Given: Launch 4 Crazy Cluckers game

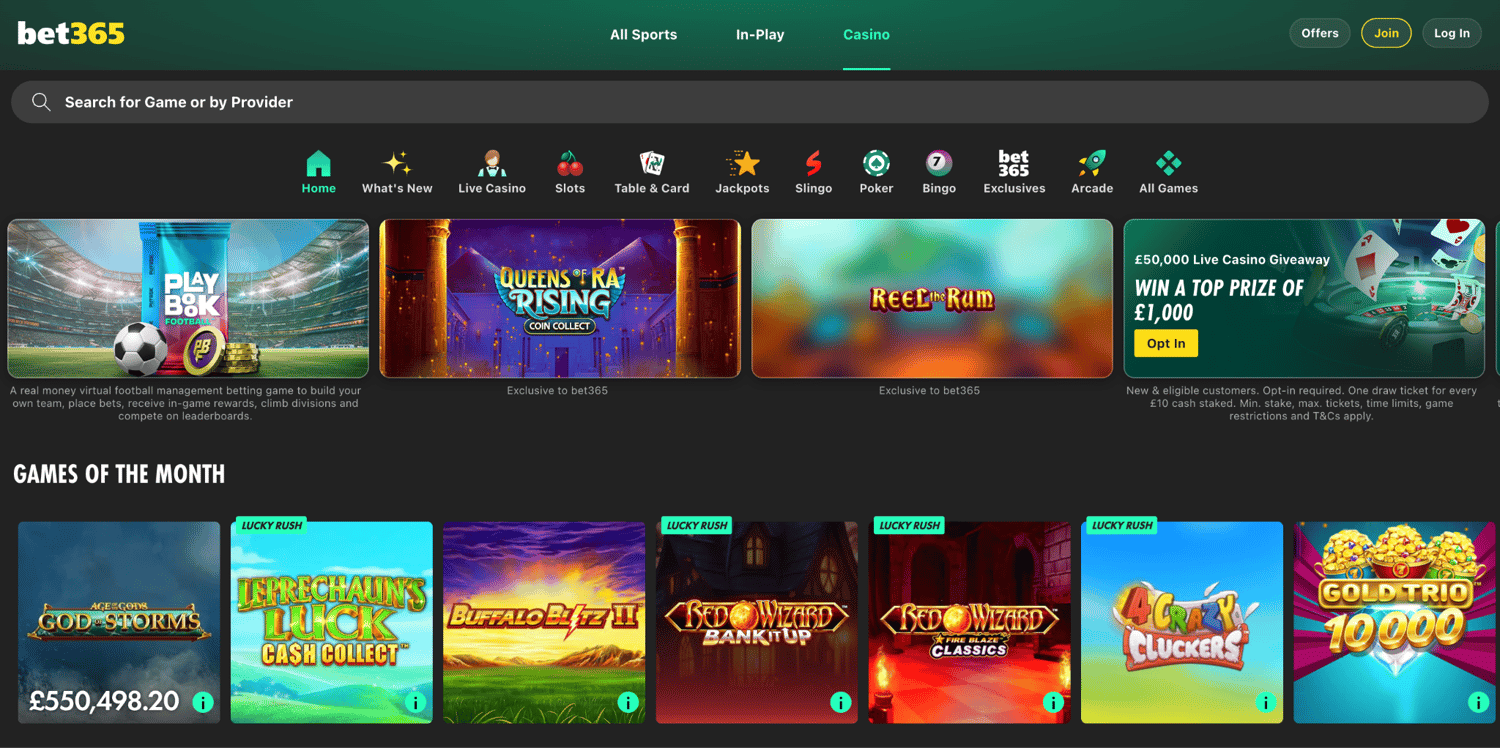Looking at the screenshot, I should click(1182, 622).
